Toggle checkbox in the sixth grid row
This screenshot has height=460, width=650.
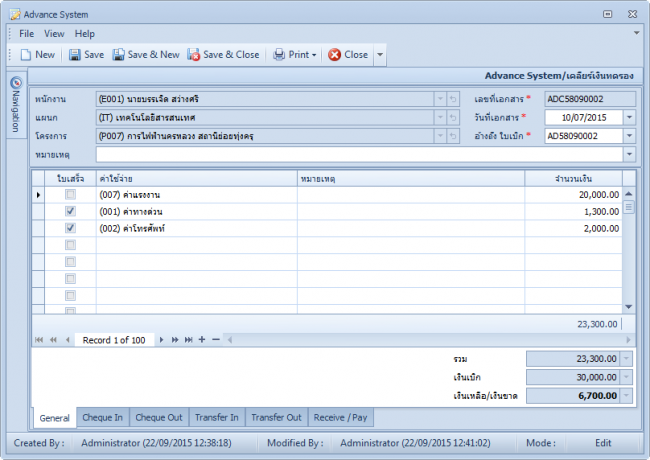pos(70,278)
